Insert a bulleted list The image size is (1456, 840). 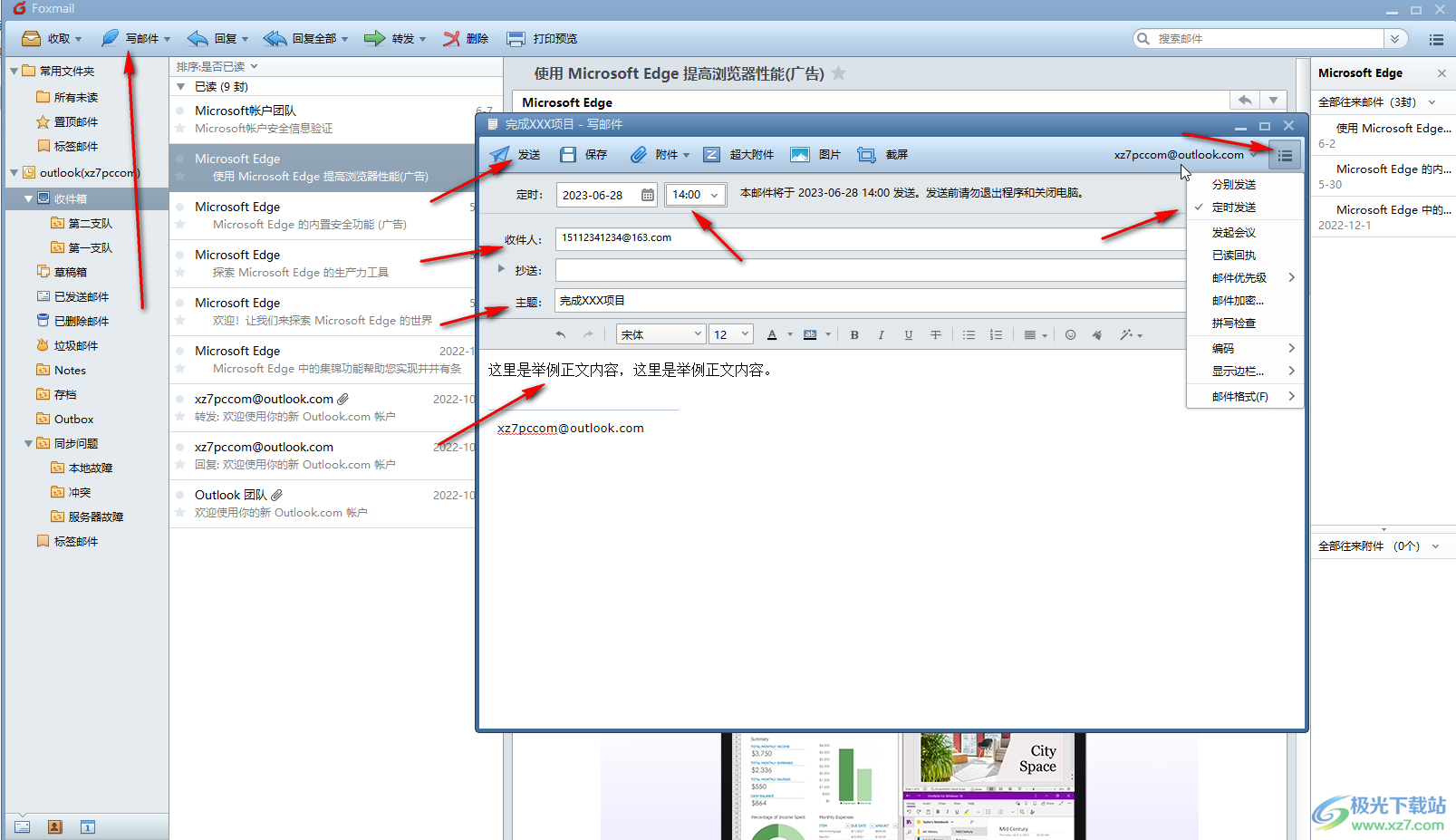(969, 335)
